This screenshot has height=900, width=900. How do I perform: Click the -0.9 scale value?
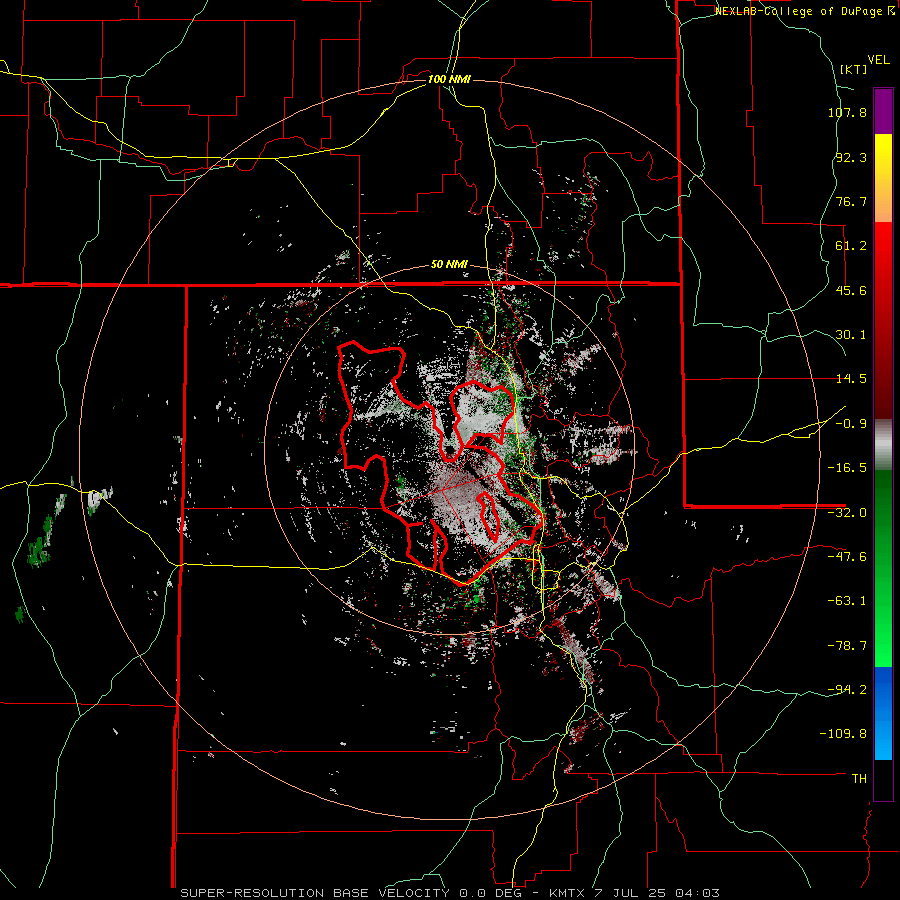851,424
